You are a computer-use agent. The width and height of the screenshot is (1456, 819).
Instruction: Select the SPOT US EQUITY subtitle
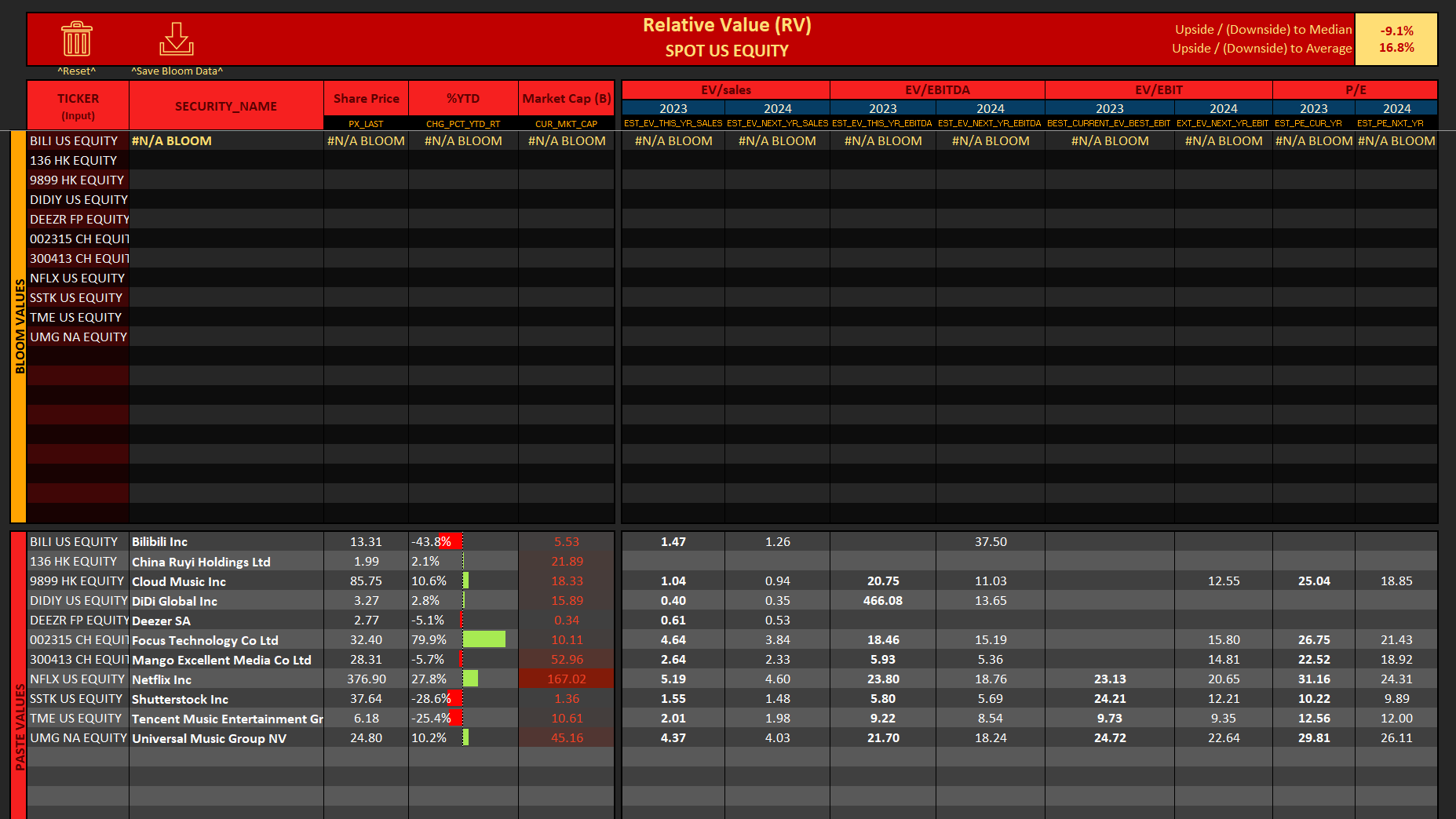tap(727, 51)
